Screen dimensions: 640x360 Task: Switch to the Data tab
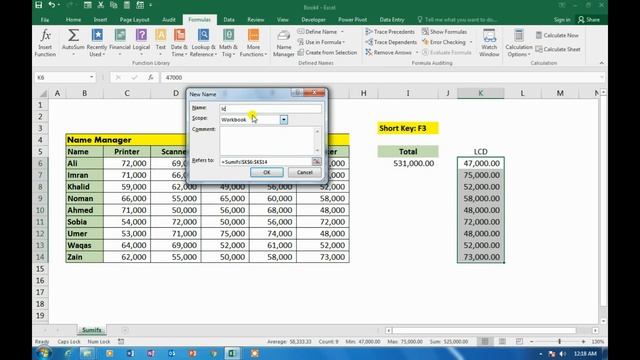tap(229, 20)
